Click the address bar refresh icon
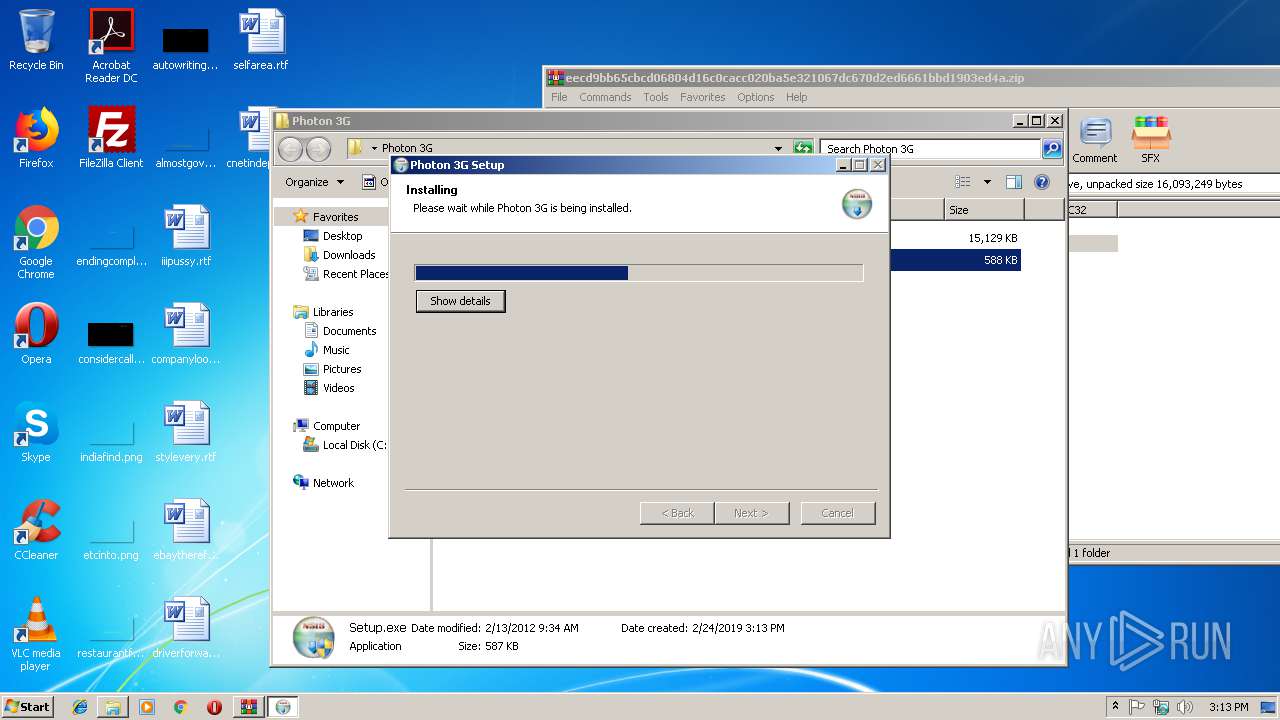Image resolution: width=1280 pixels, height=720 pixels. pyautogui.click(x=803, y=148)
